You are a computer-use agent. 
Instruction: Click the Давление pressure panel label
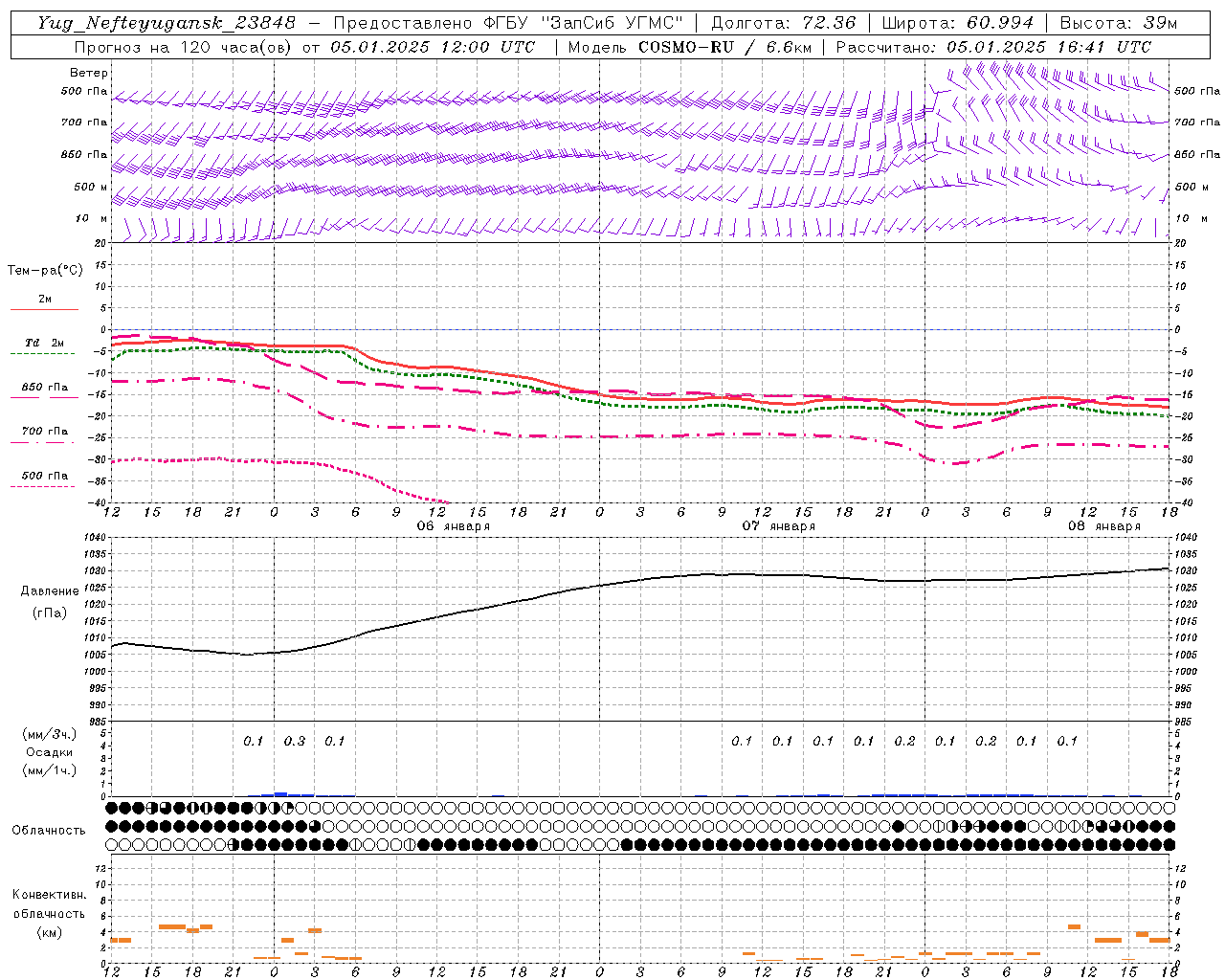pyautogui.click(x=50, y=591)
